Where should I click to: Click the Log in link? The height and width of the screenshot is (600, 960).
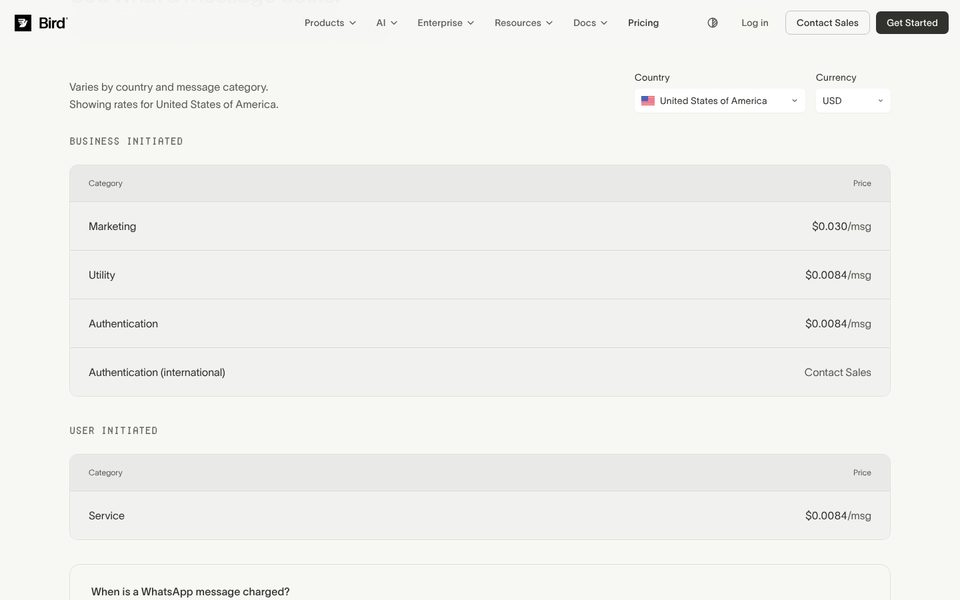tap(754, 23)
